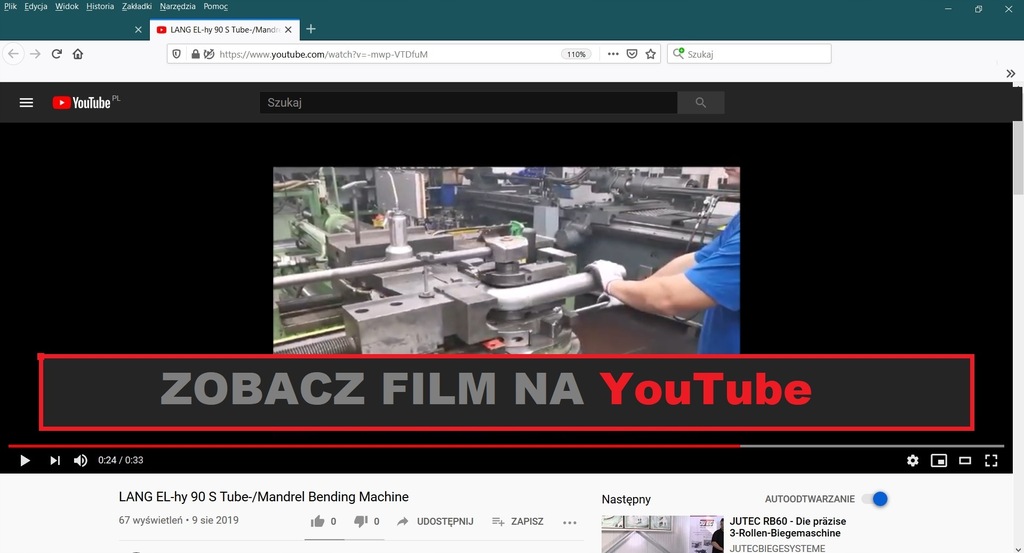
Task: Mute the video volume
Action: coord(80,460)
